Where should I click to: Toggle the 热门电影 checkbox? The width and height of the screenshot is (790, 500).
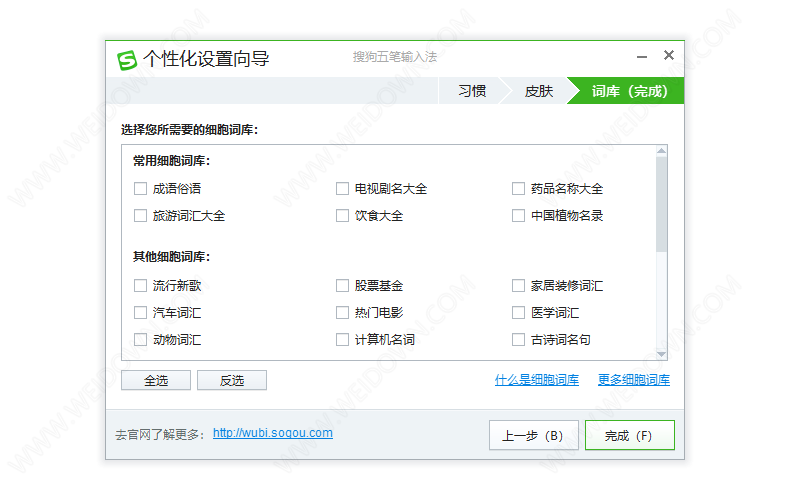(x=342, y=312)
